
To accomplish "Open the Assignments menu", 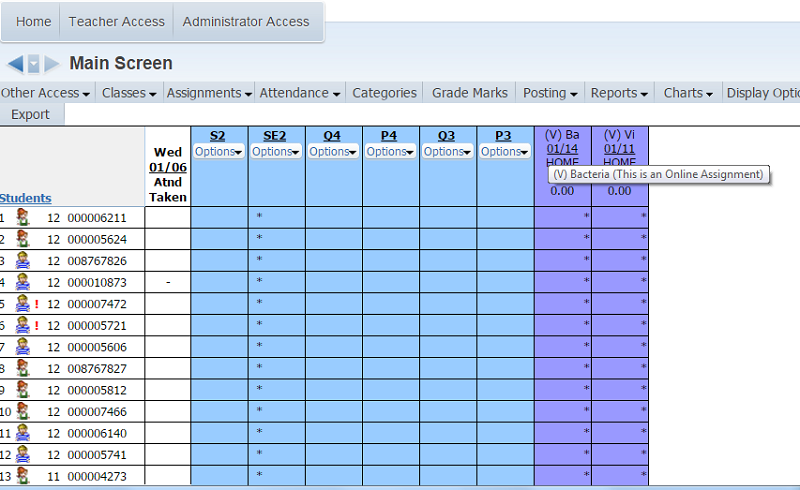I will coord(209,93).
